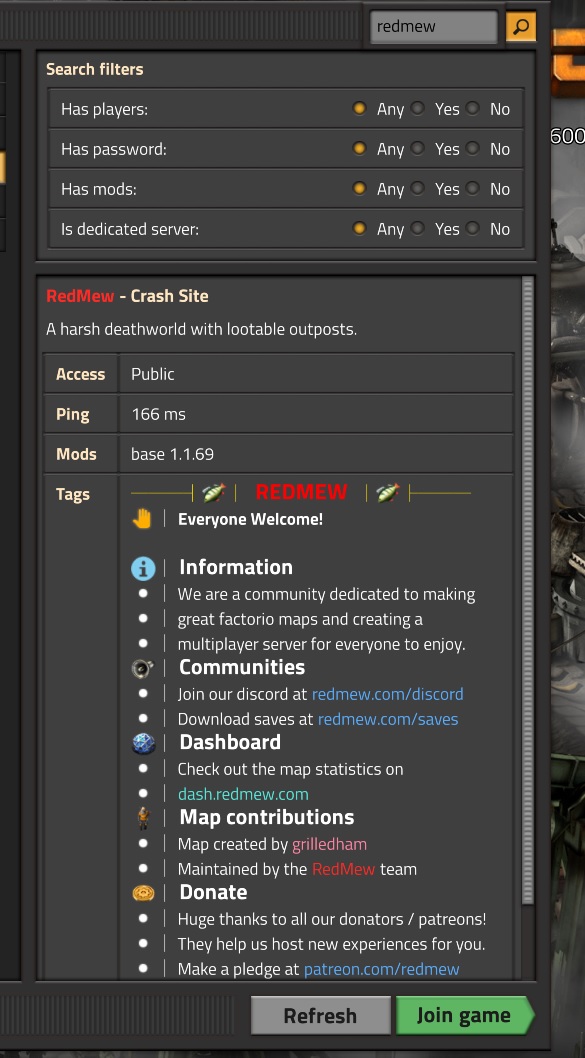Viewport: 585px width, 1058px height.
Task: Click the Communities heading
Action: 242,667
